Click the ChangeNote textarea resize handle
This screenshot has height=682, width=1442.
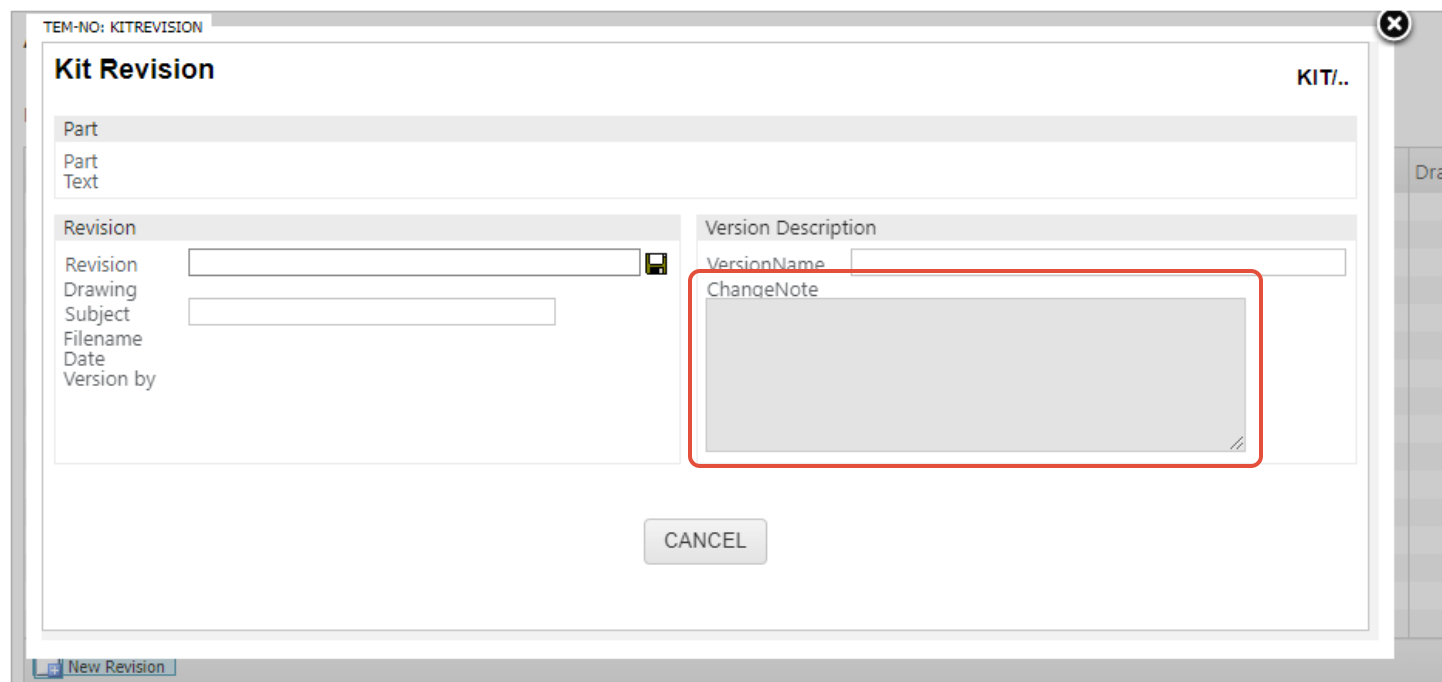(x=1237, y=443)
